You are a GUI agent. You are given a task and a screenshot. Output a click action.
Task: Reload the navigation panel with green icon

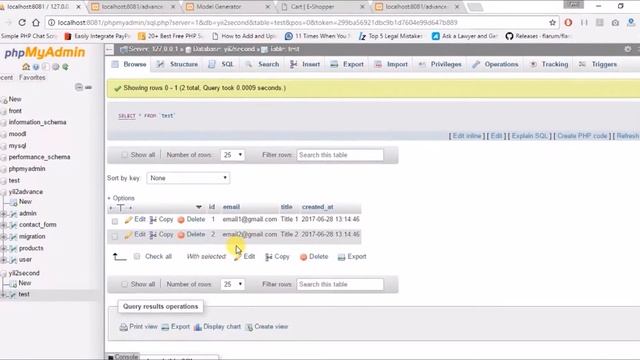click(65, 67)
